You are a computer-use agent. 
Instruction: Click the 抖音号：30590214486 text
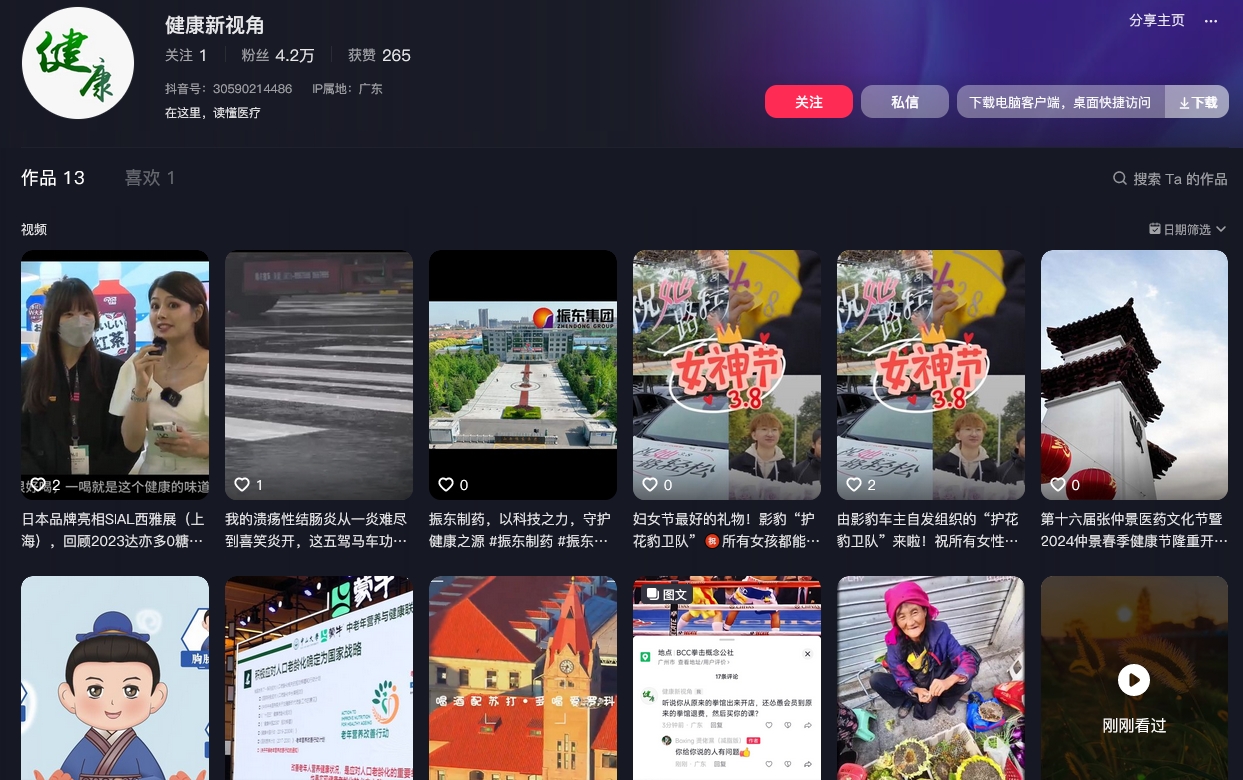tap(229, 89)
